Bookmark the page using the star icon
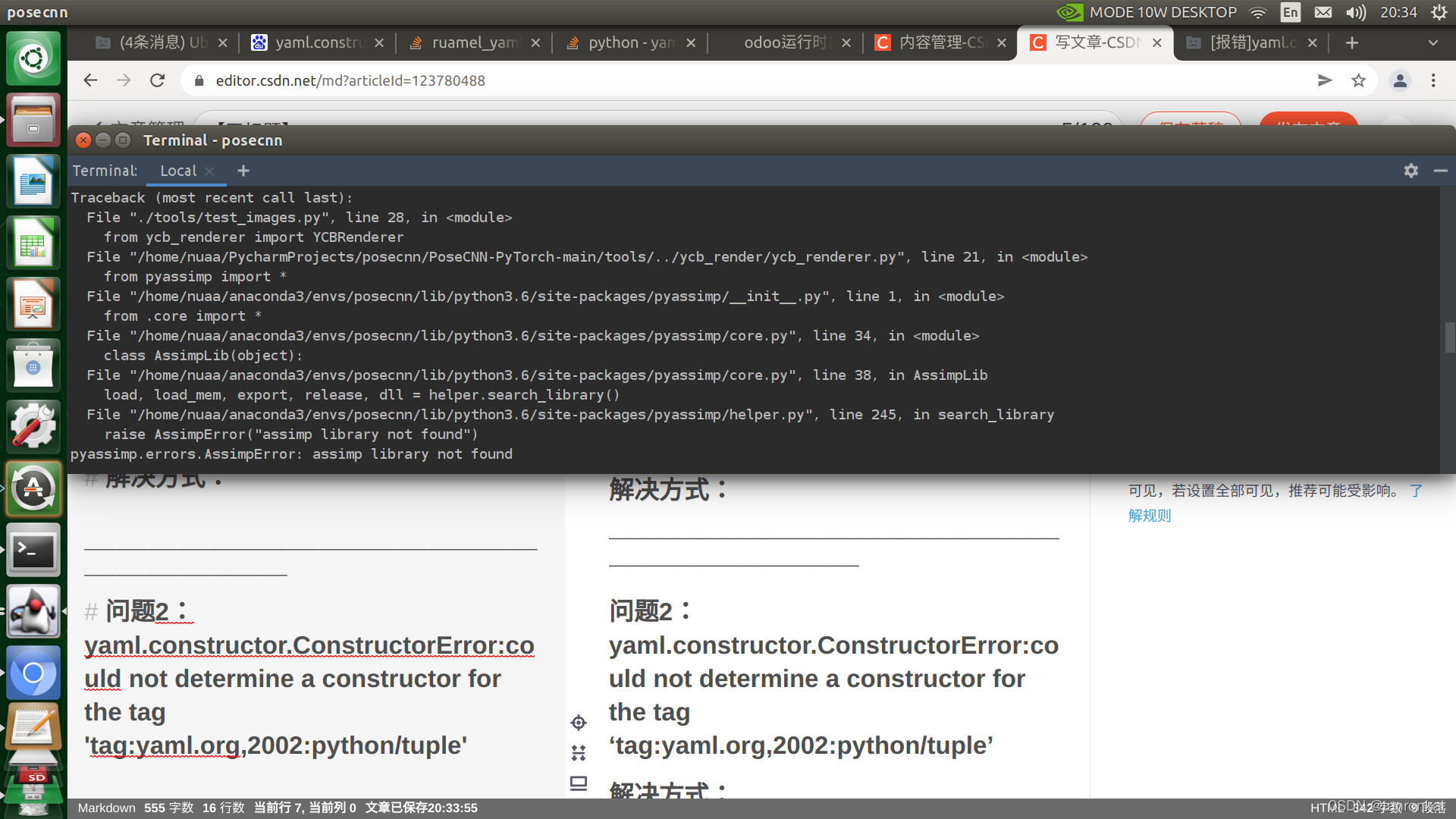This screenshot has height=819, width=1456. coord(1358,80)
